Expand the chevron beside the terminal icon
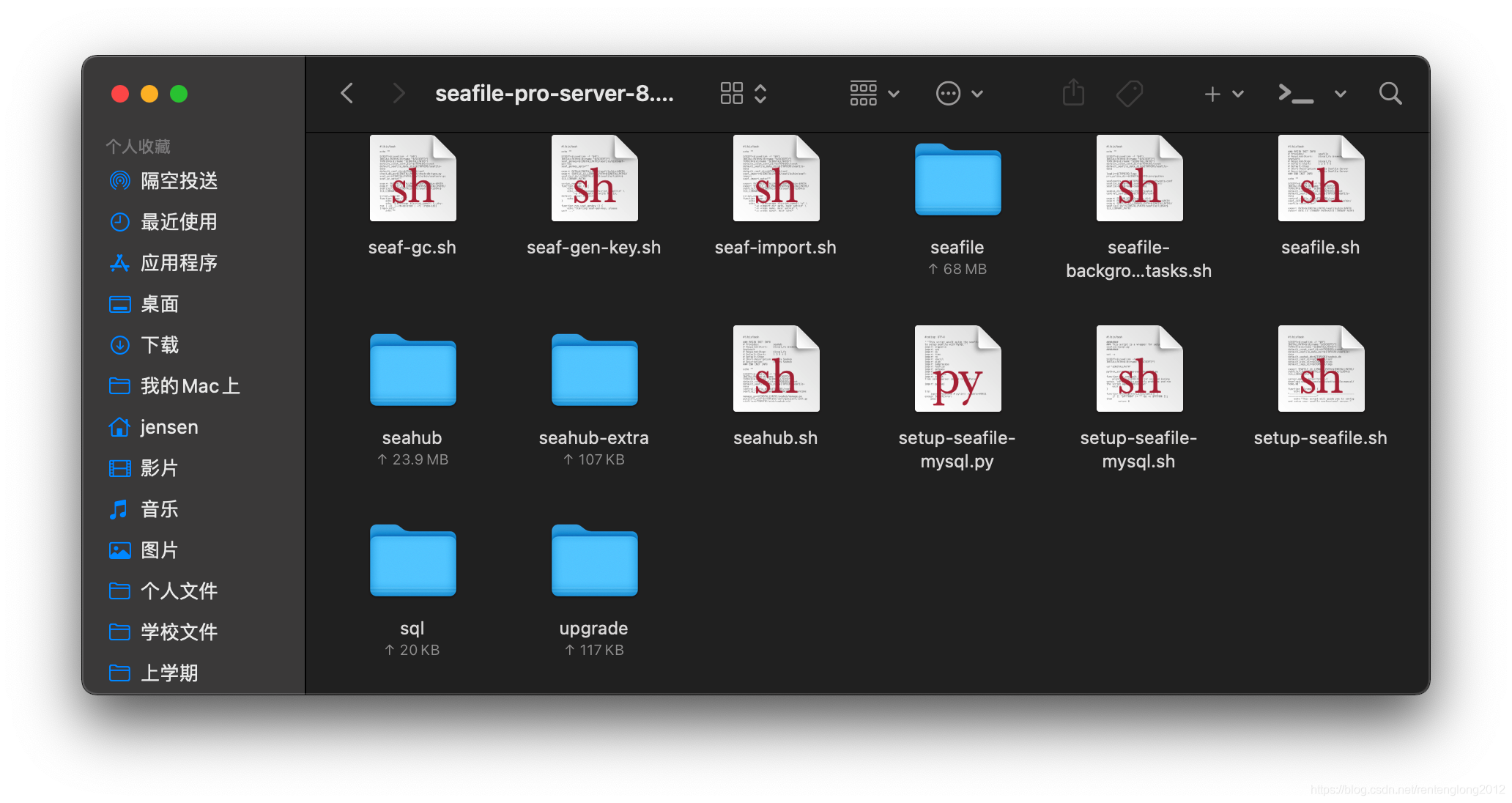The image size is (1512, 803). coord(1341,93)
